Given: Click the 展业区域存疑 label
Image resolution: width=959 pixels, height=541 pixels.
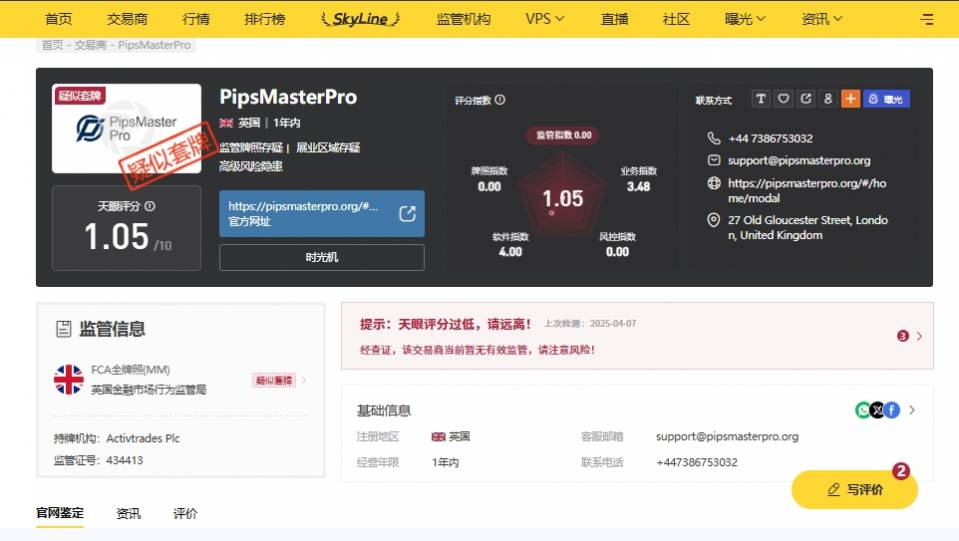Looking at the screenshot, I should [328, 147].
